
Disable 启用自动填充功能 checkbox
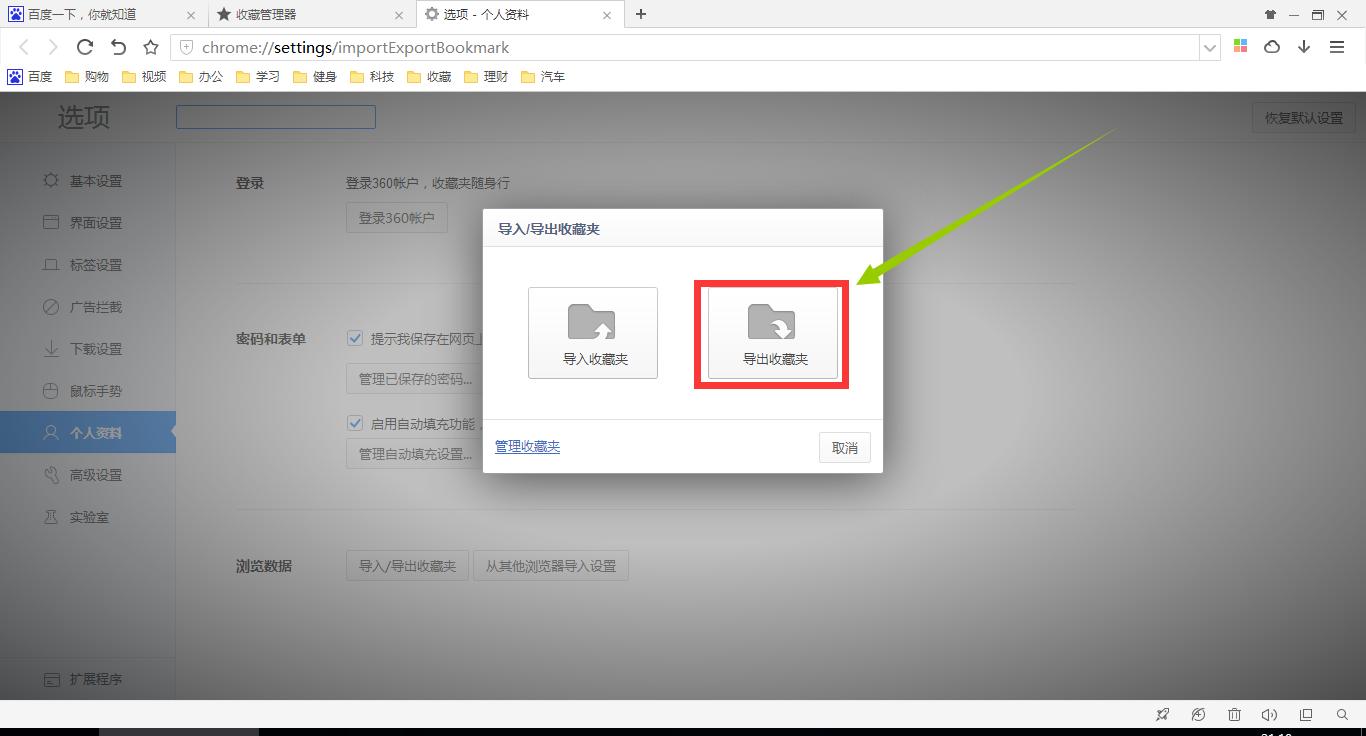(355, 422)
